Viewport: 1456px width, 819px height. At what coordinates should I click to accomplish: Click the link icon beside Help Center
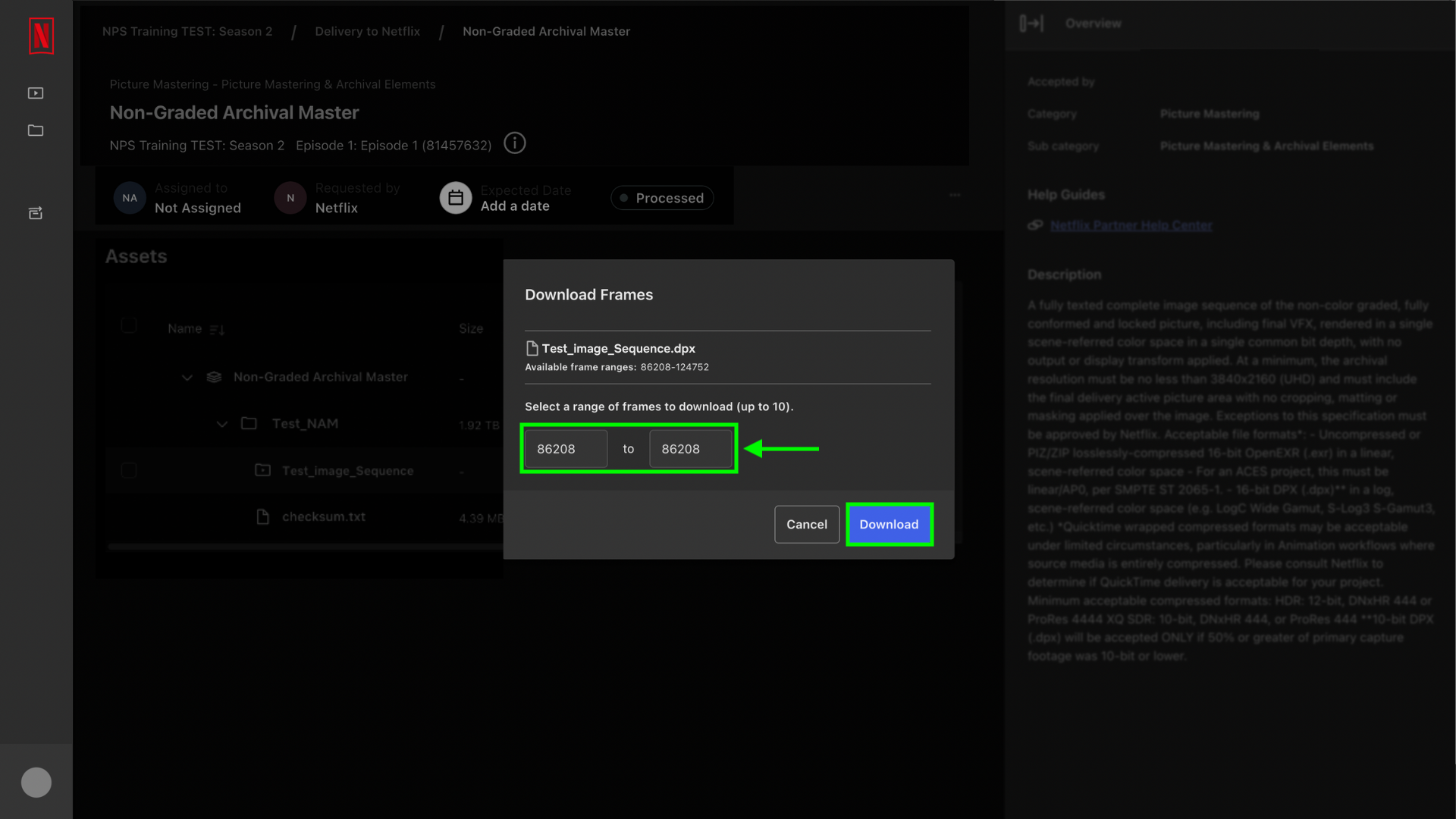(1035, 225)
